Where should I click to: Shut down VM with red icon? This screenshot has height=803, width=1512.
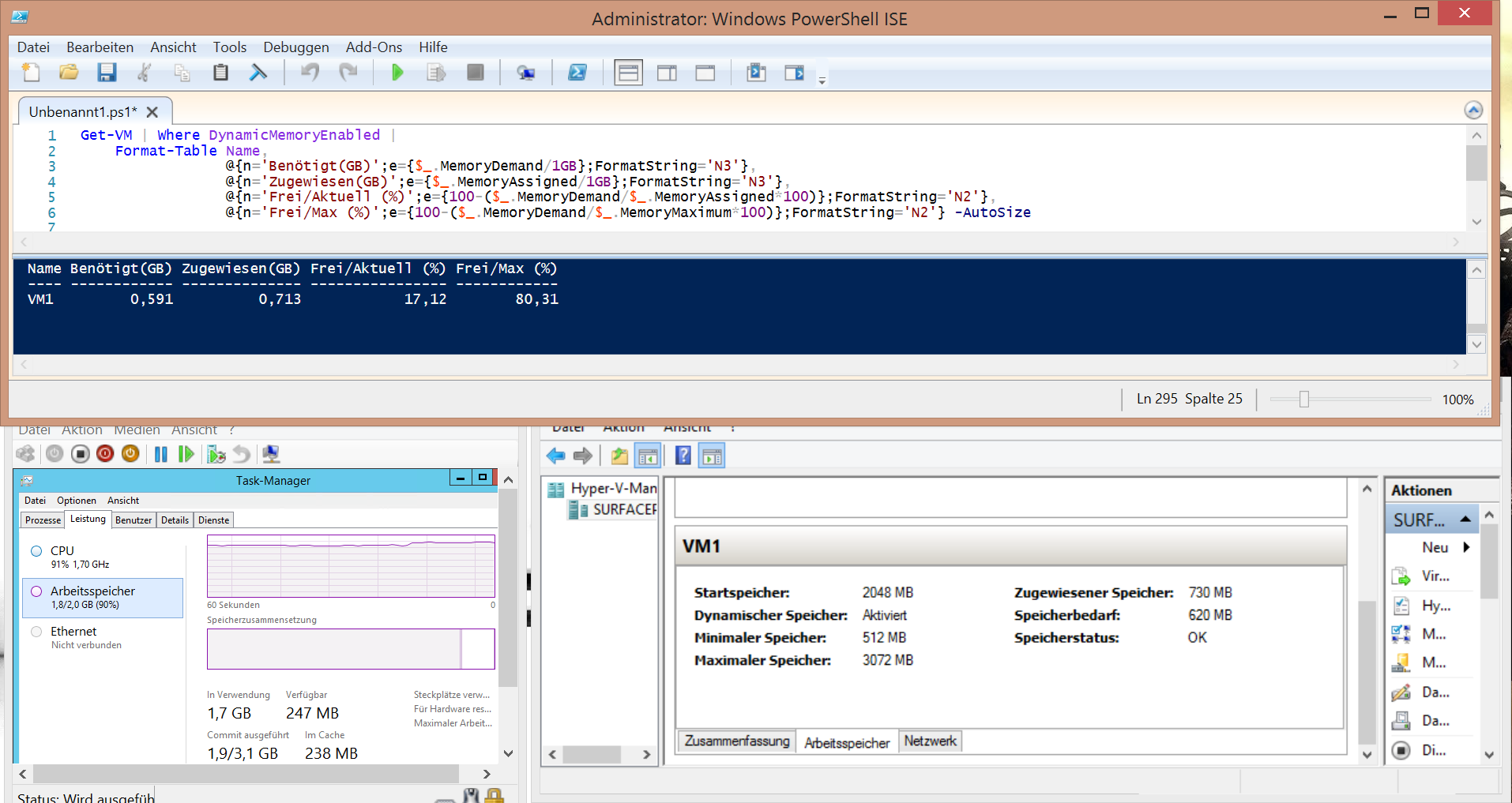[105, 454]
